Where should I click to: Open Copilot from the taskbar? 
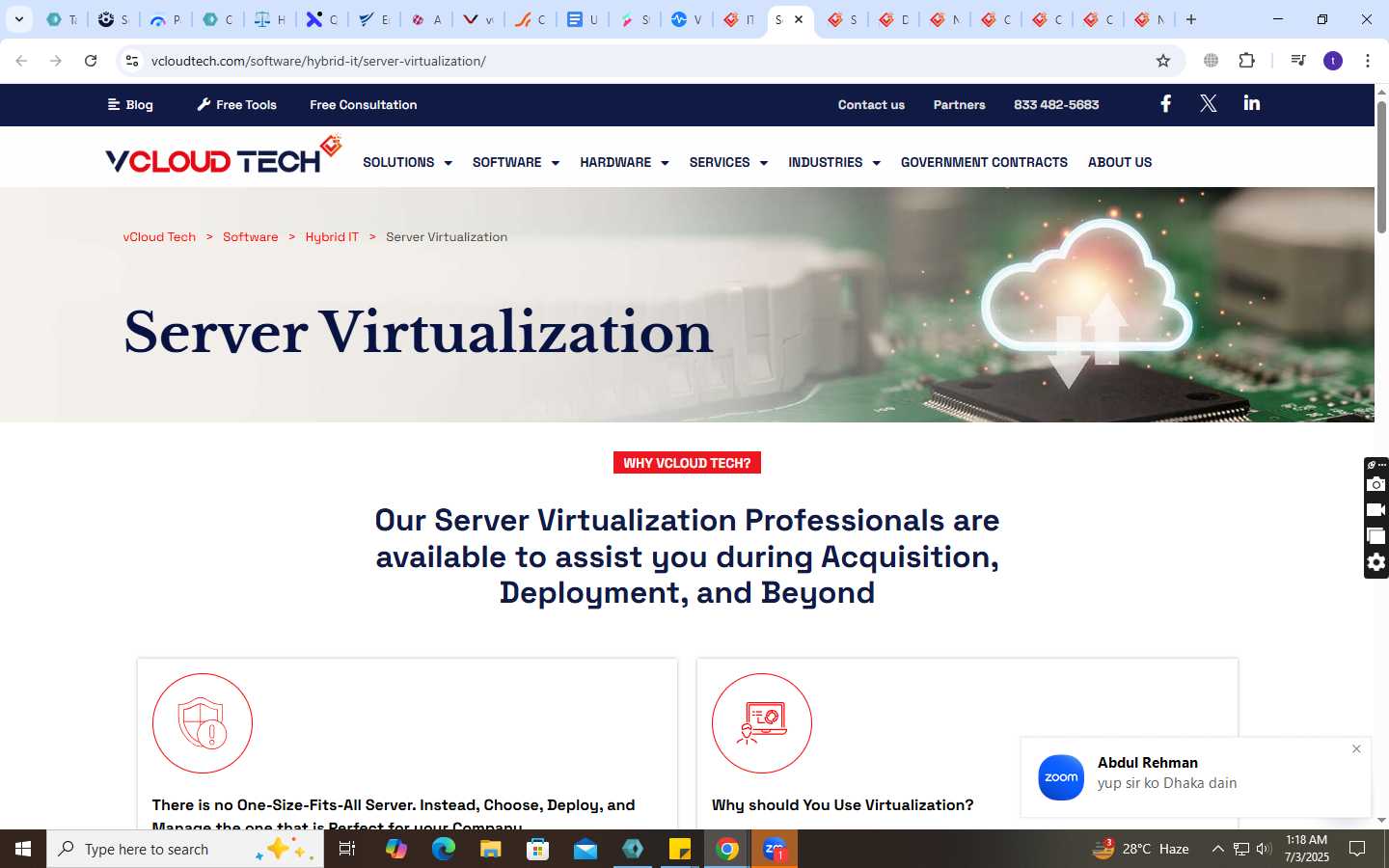pyautogui.click(x=395, y=849)
